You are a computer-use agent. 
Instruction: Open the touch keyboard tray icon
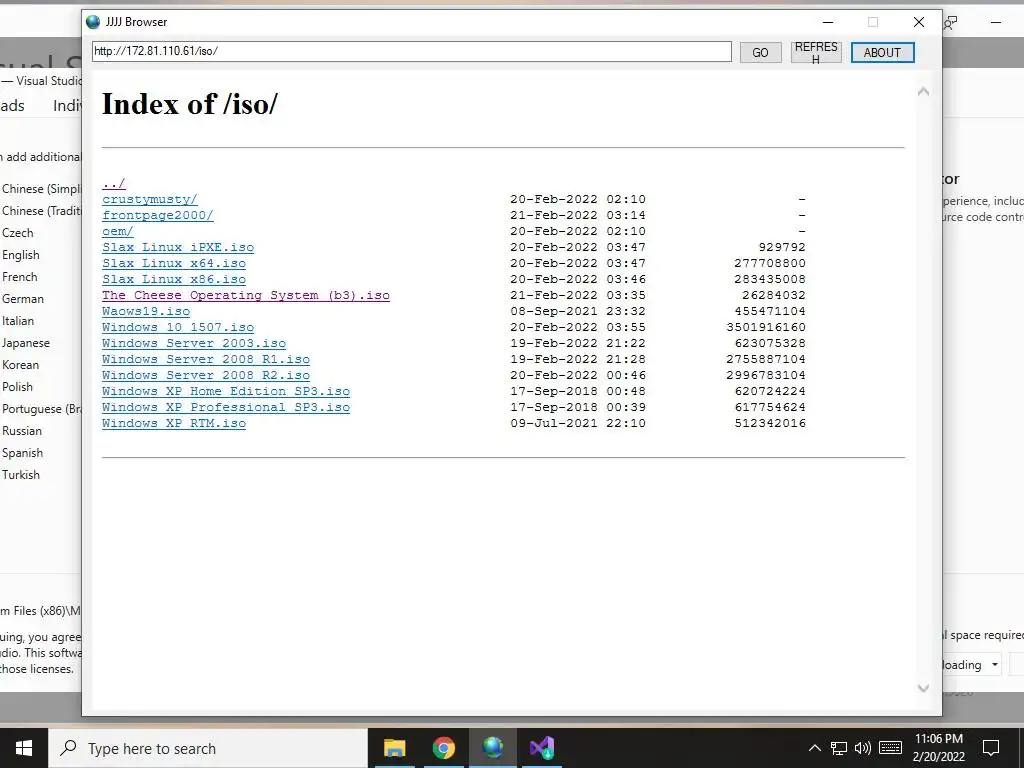coord(890,748)
